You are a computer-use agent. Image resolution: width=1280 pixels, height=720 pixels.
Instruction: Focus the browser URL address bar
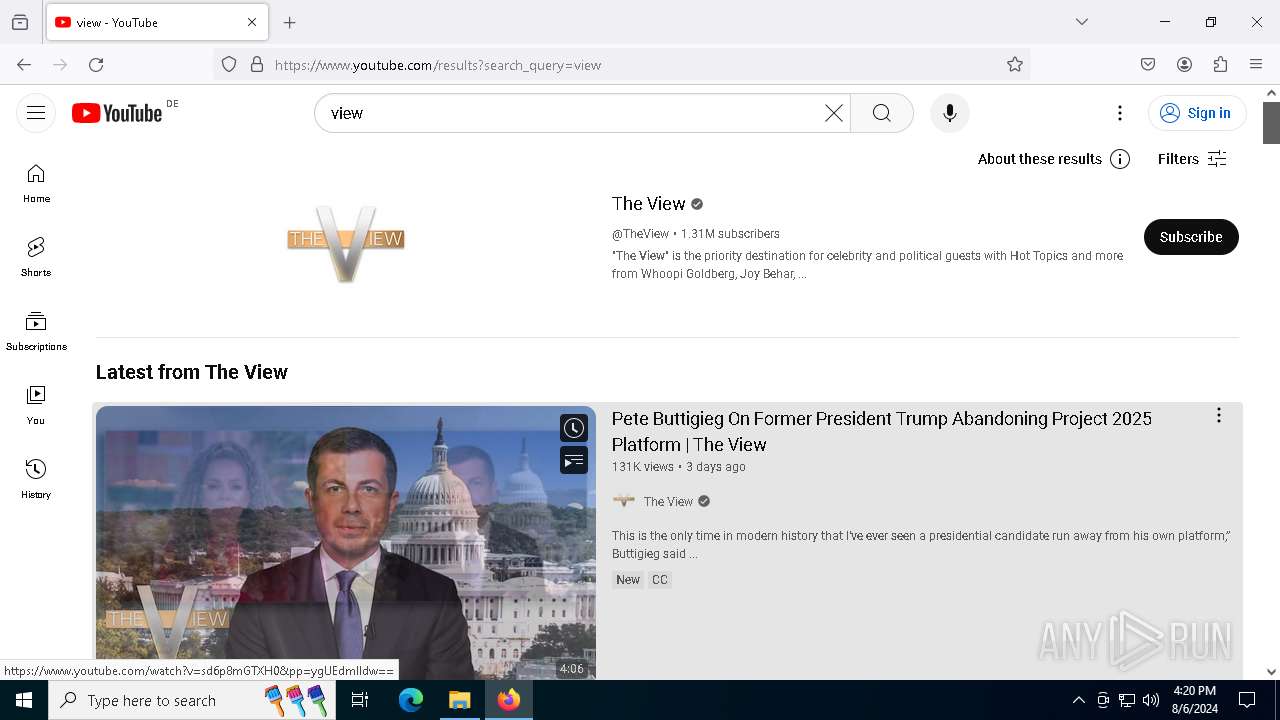click(x=635, y=65)
